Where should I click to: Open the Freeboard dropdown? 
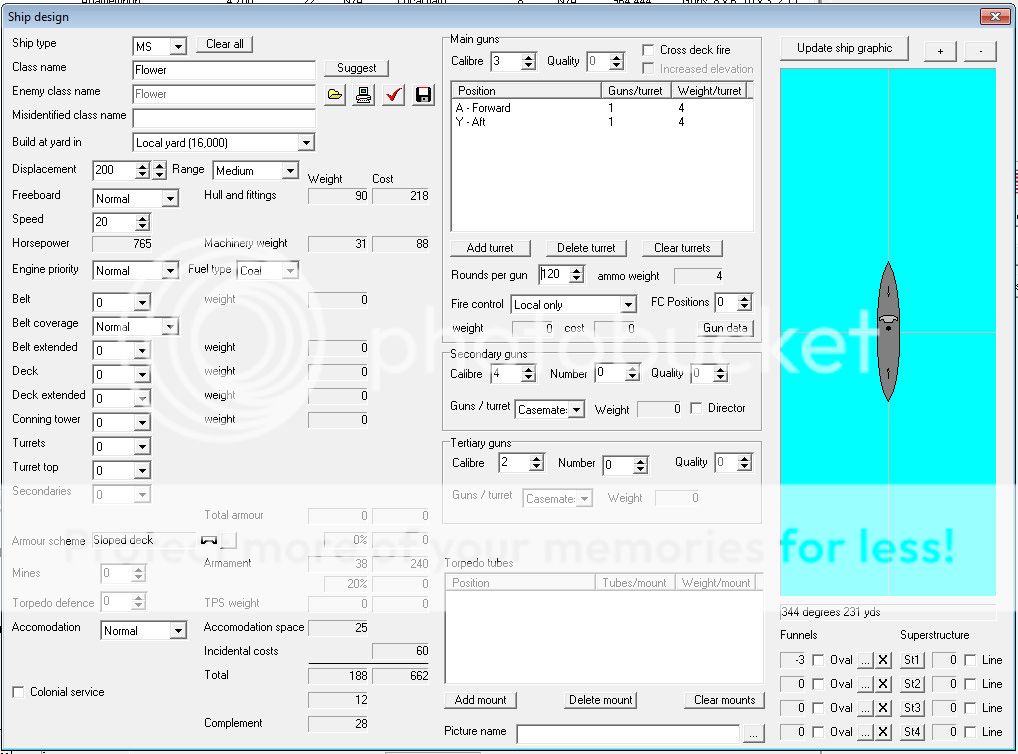170,199
